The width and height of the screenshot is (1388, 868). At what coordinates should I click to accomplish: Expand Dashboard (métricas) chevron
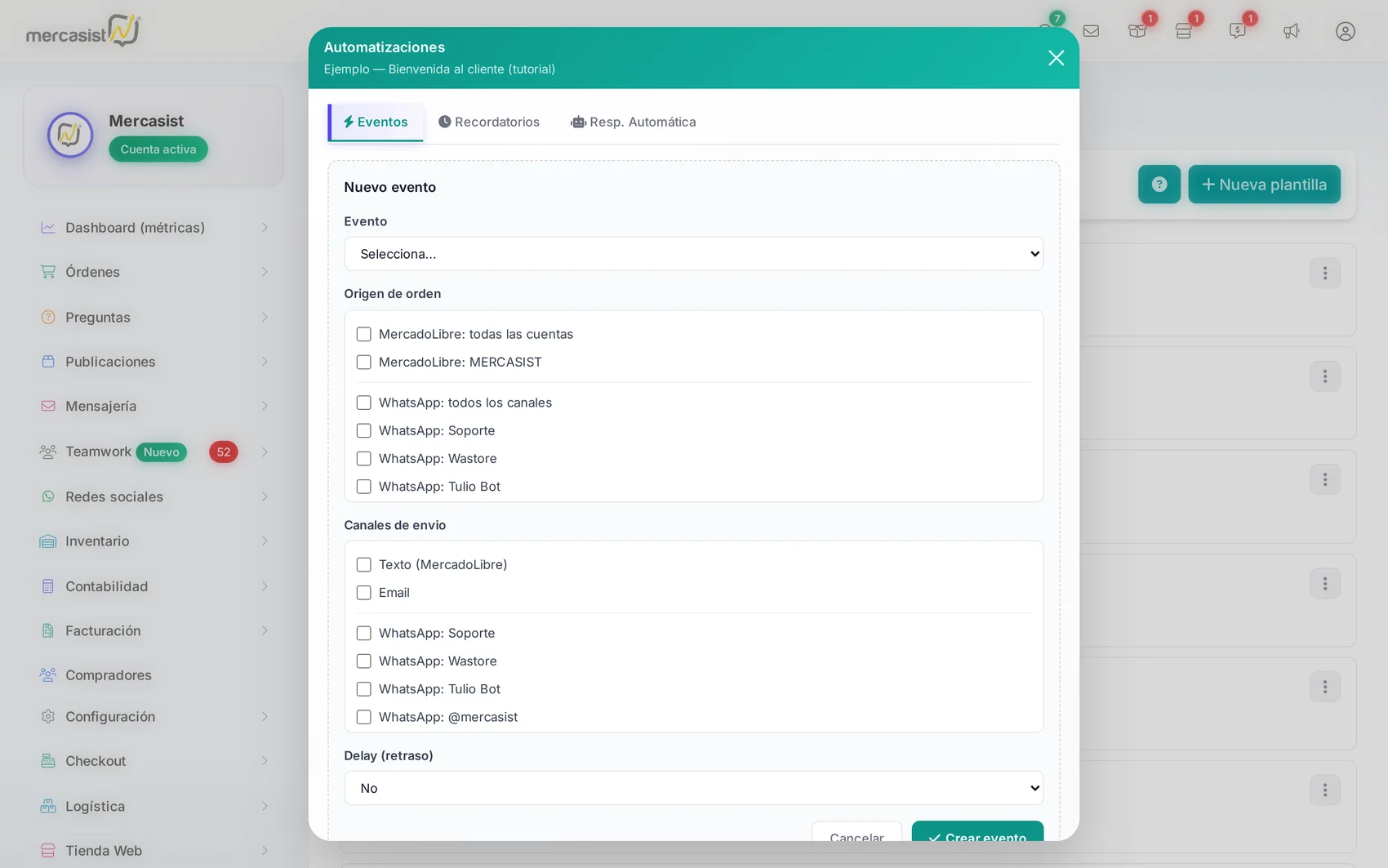pyautogui.click(x=265, y=228)
